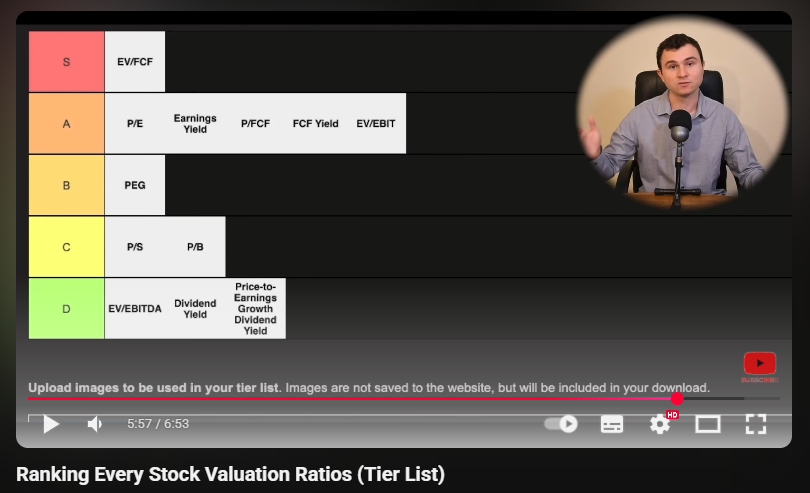Viewport: 810px width, 493px height.
Task: Click the presenter webcam circle overlay
Action: coord(683,113)
